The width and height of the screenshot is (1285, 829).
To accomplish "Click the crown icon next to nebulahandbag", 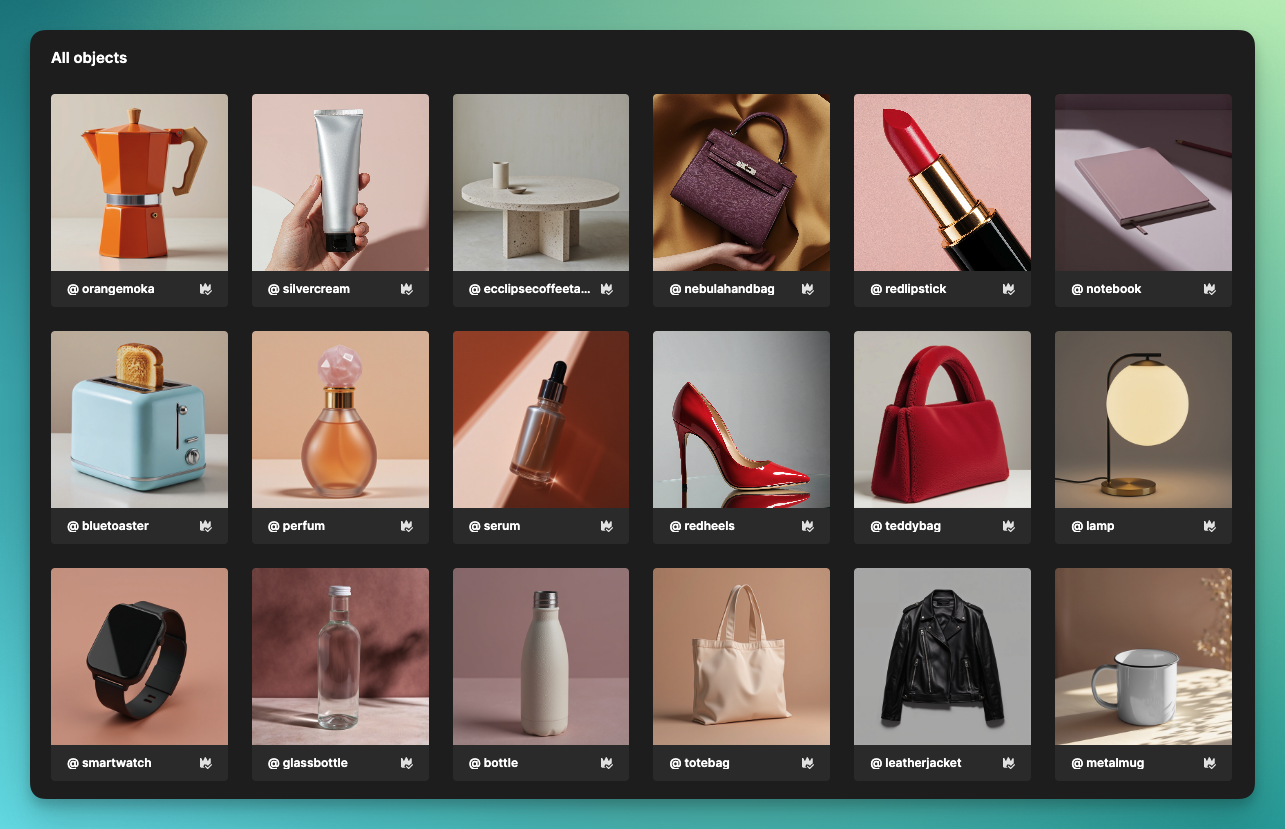I will coord(808,289).
